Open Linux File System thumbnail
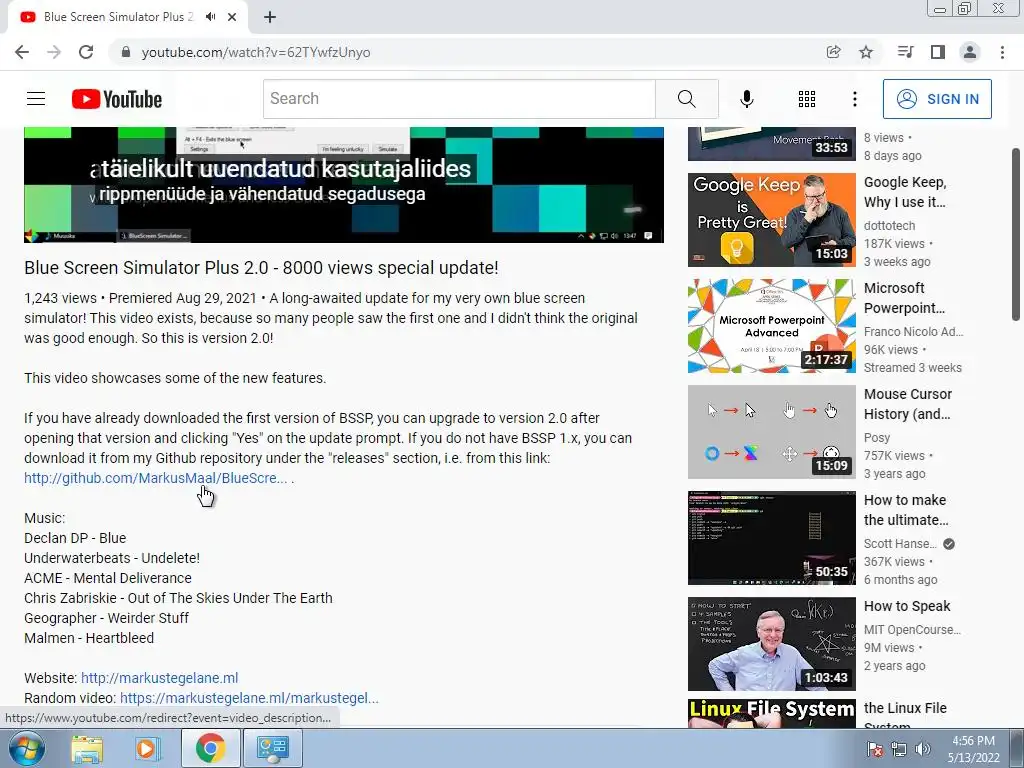The height and width of the screenshot is (768, 1024). (x=771, y=713)
